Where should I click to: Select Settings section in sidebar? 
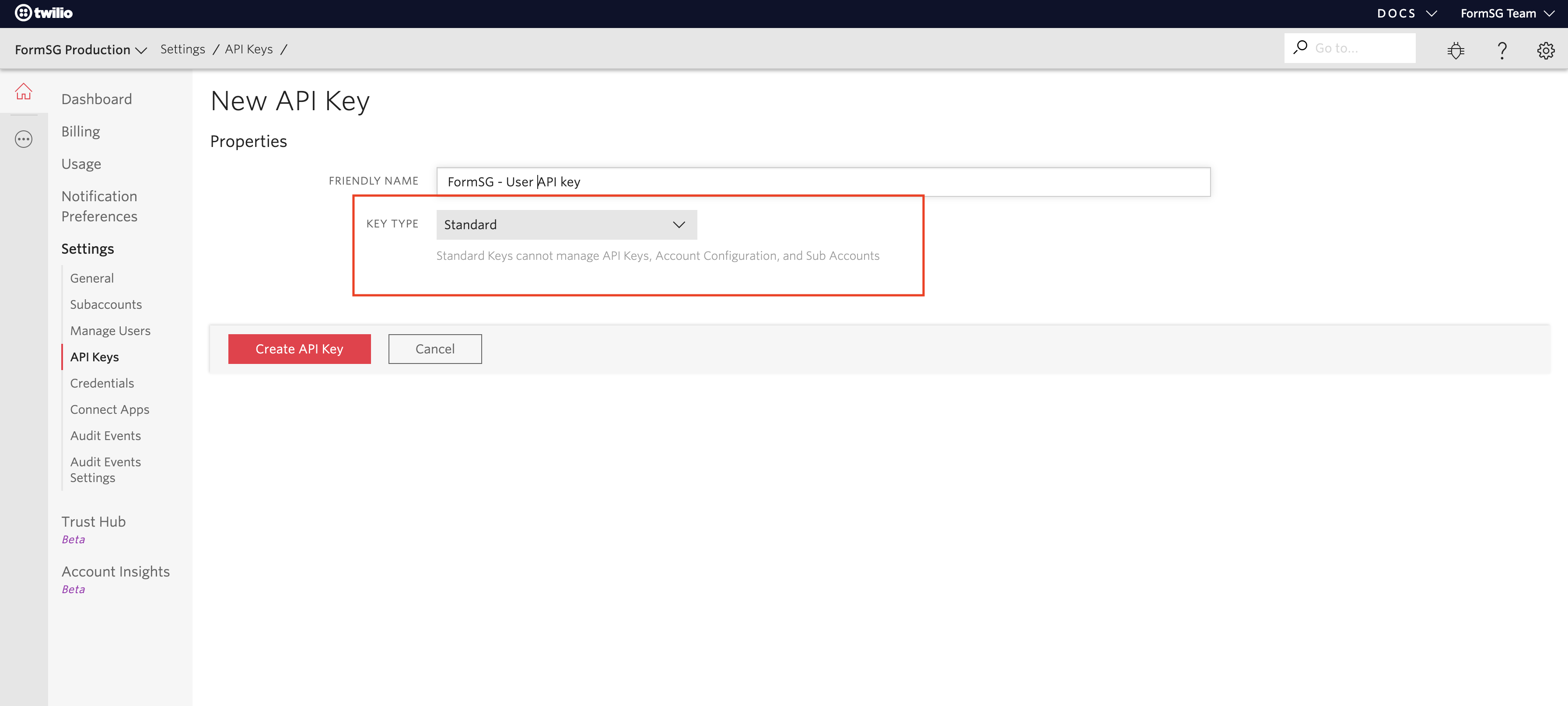[87, 249]
